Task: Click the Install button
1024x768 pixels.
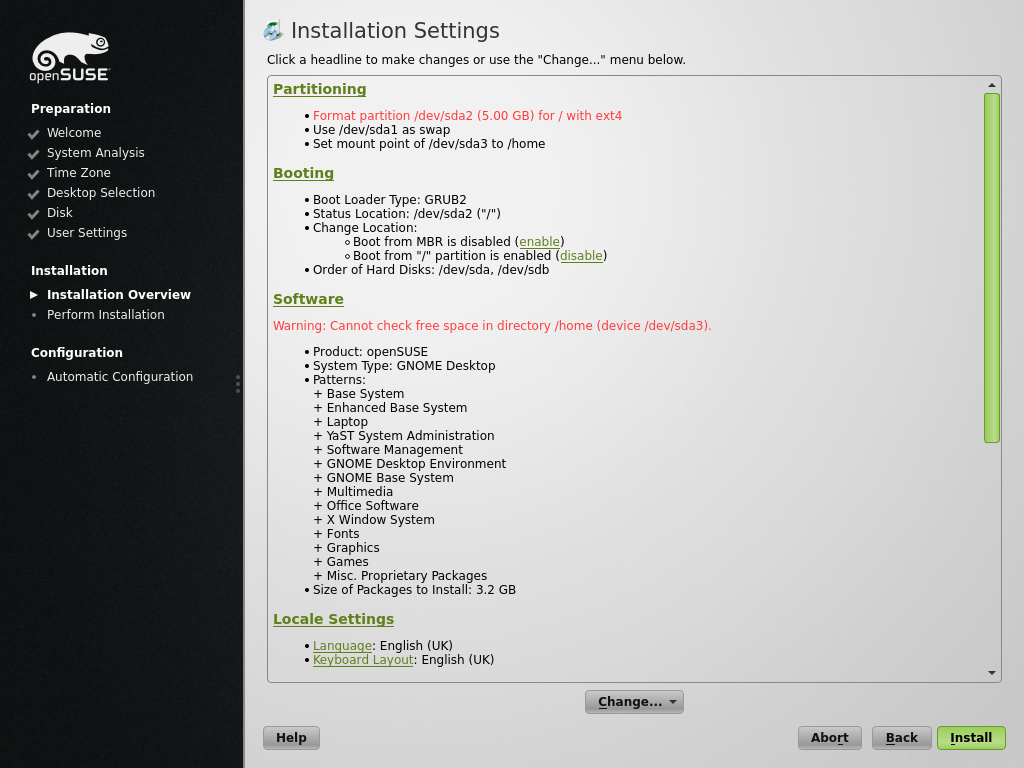Action: (x=970, y=738)
